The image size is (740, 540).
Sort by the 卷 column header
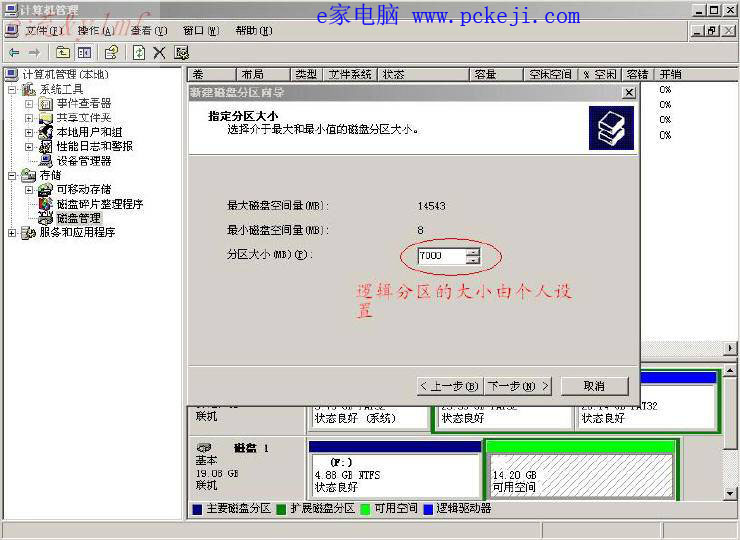[x=212, y=75]
